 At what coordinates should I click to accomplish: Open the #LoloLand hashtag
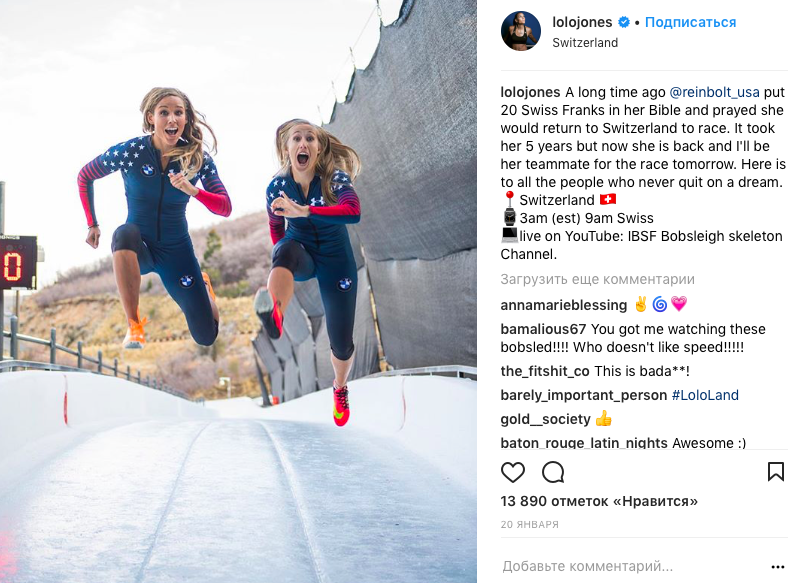click(x=705, y=395)
